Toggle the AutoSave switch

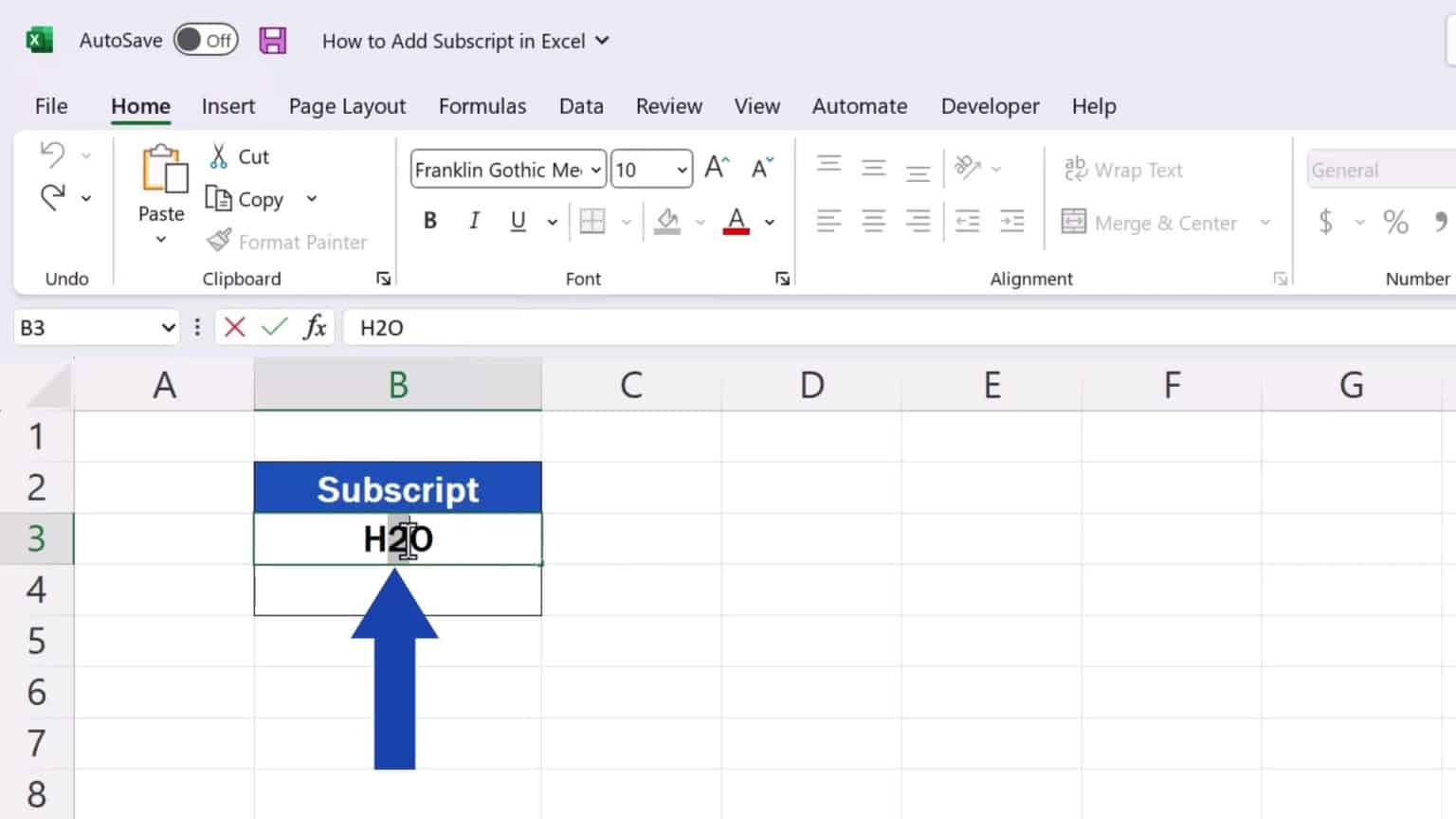[x=205, y=41]
